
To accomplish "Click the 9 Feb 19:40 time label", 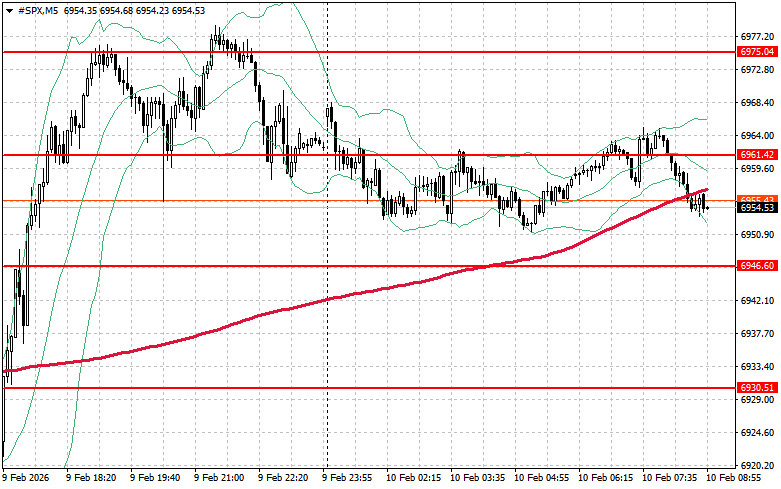I will click(x=158, y=479).
